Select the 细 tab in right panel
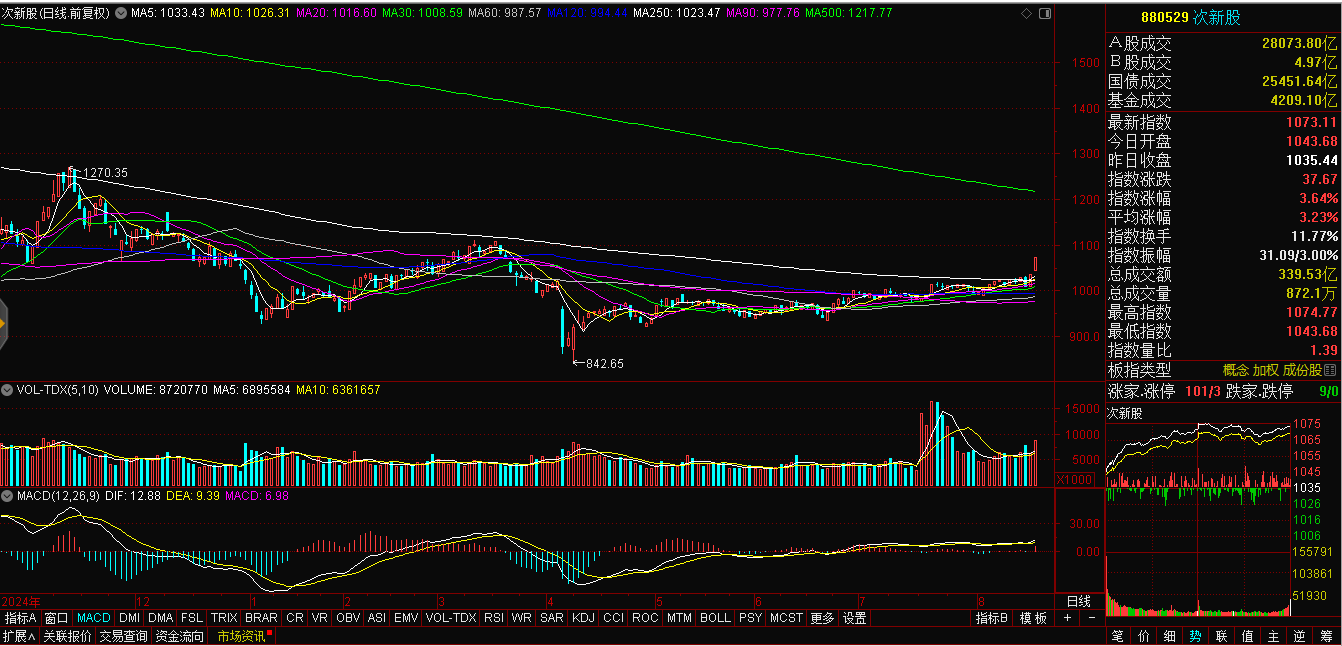Viewport: 1342px width, 646px height. (1170, 636)
